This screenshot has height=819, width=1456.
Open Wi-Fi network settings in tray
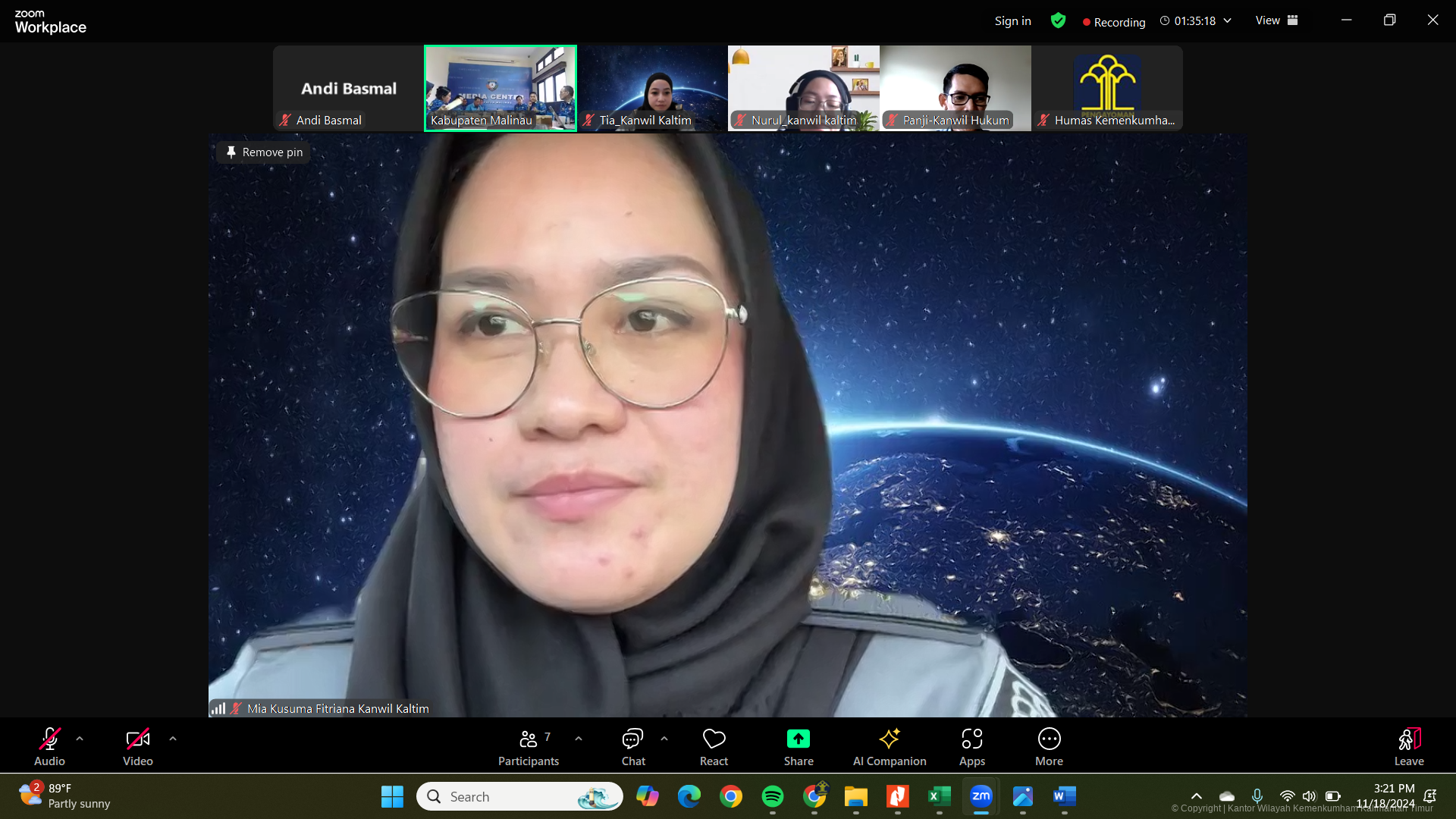click(1287, 796)
